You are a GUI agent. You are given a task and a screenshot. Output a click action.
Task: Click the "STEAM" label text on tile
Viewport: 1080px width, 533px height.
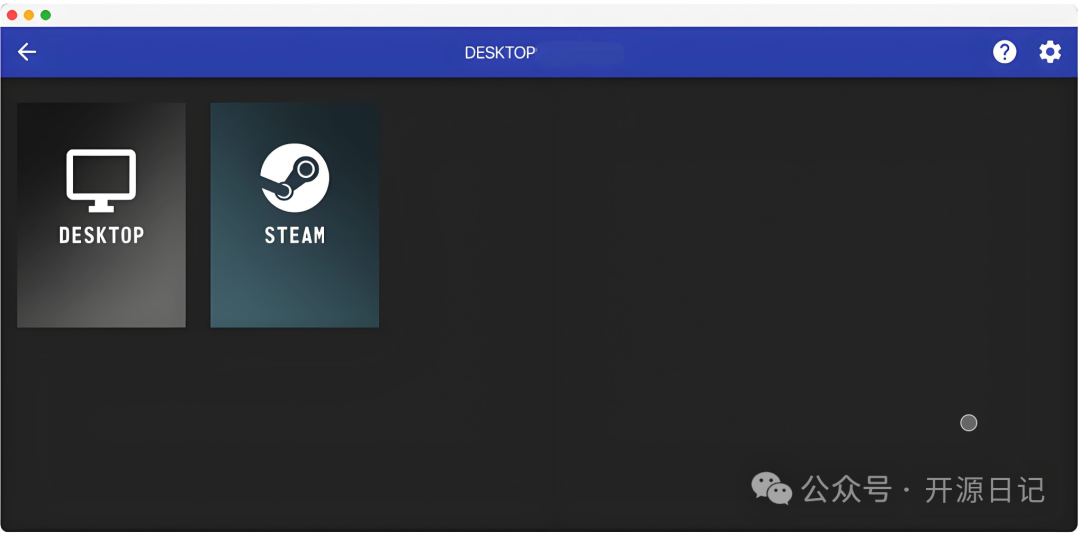[x=295, y=236]
